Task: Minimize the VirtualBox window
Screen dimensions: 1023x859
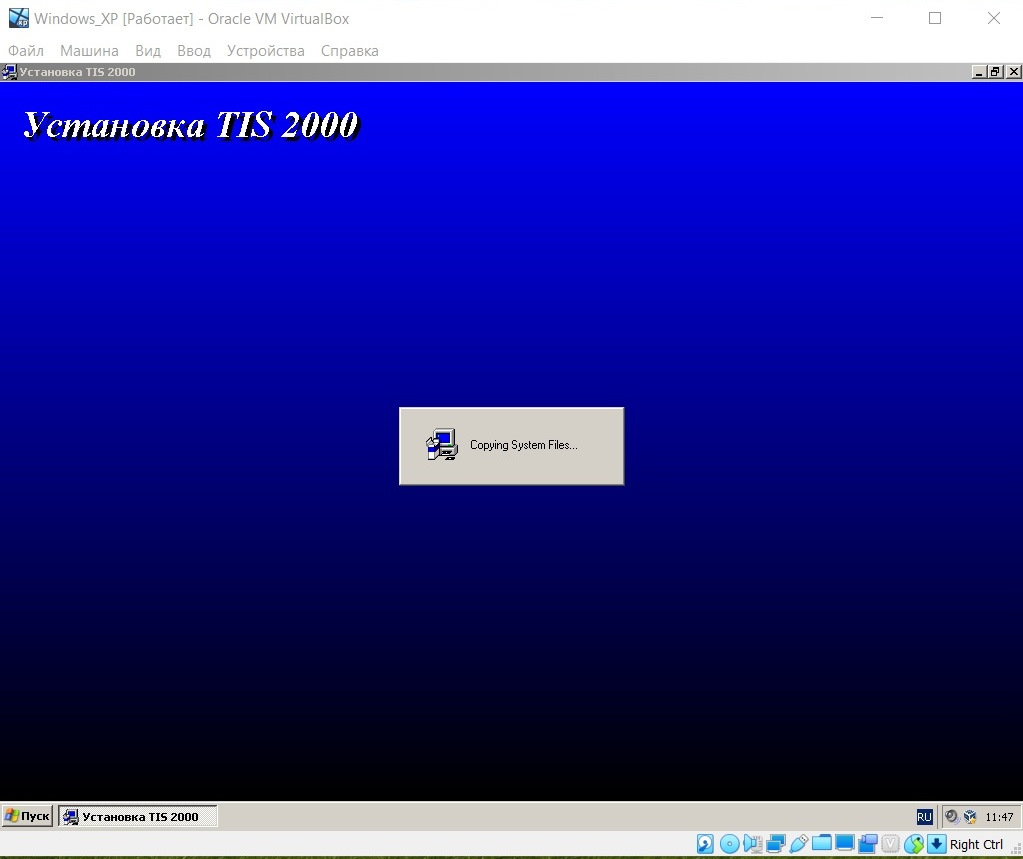Action: [877, 18]
